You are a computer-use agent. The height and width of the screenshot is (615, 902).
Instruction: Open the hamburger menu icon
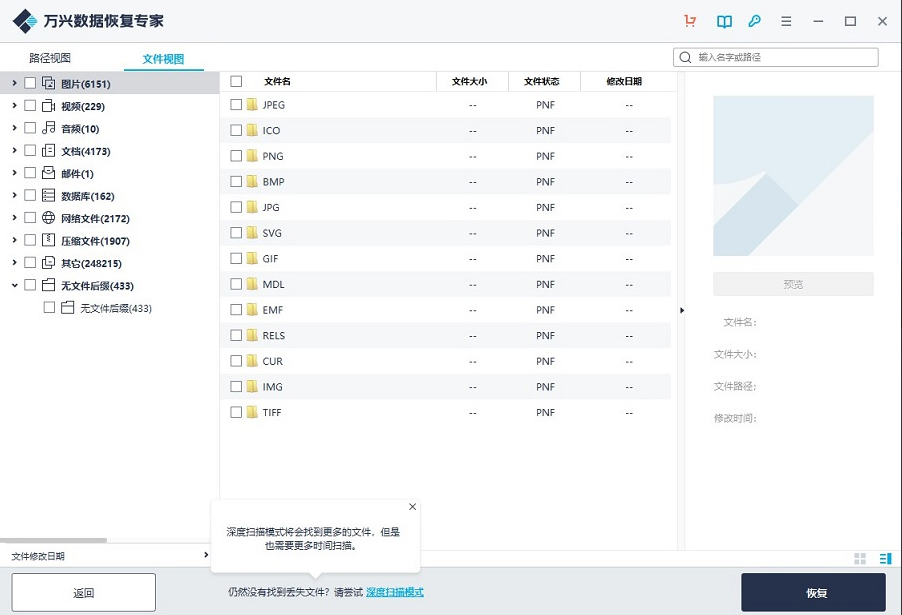[x=786, y=20]
